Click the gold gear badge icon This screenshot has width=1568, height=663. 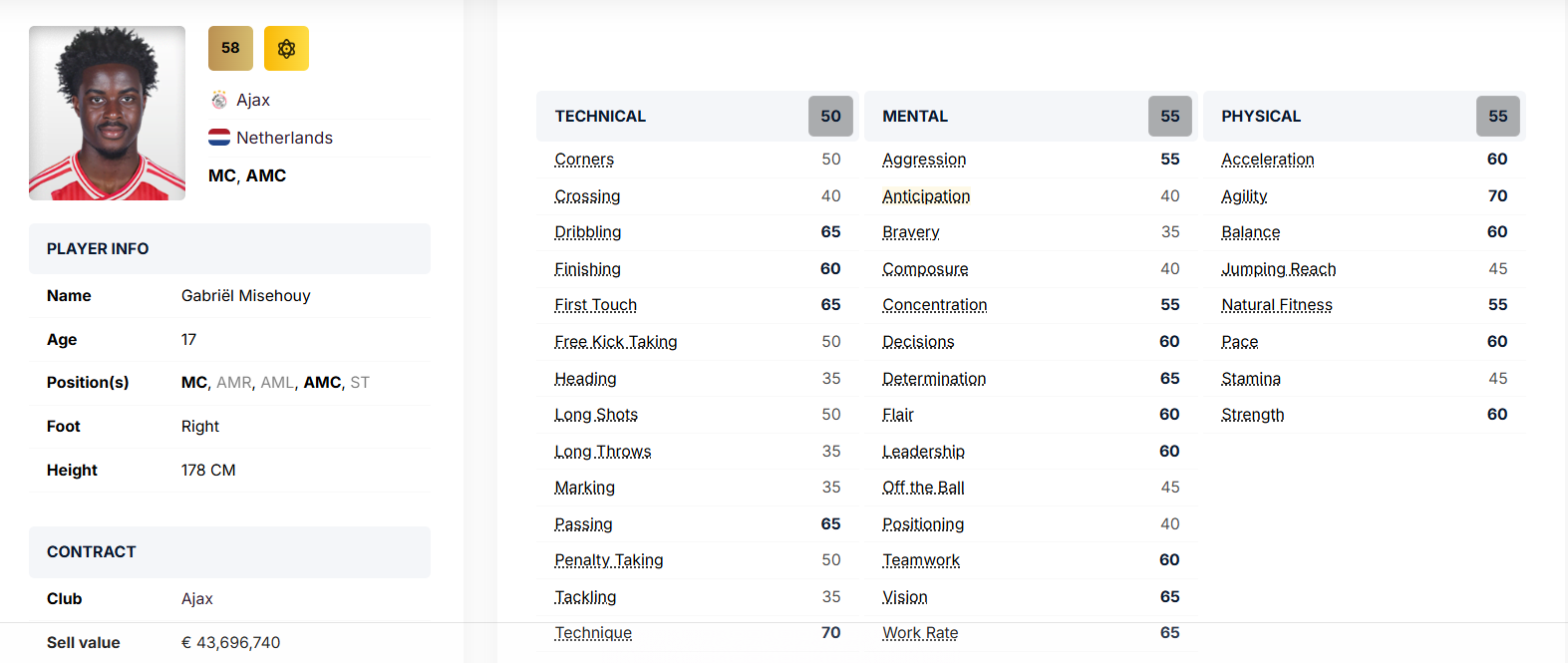286,48
